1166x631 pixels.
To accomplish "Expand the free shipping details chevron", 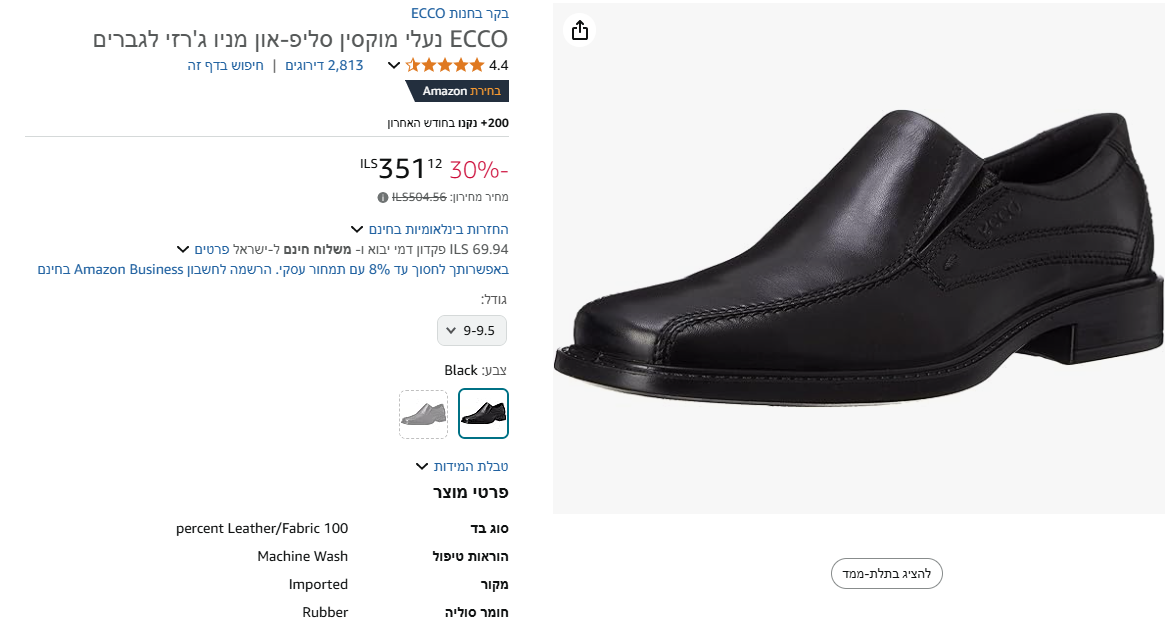I will (182, 248).
